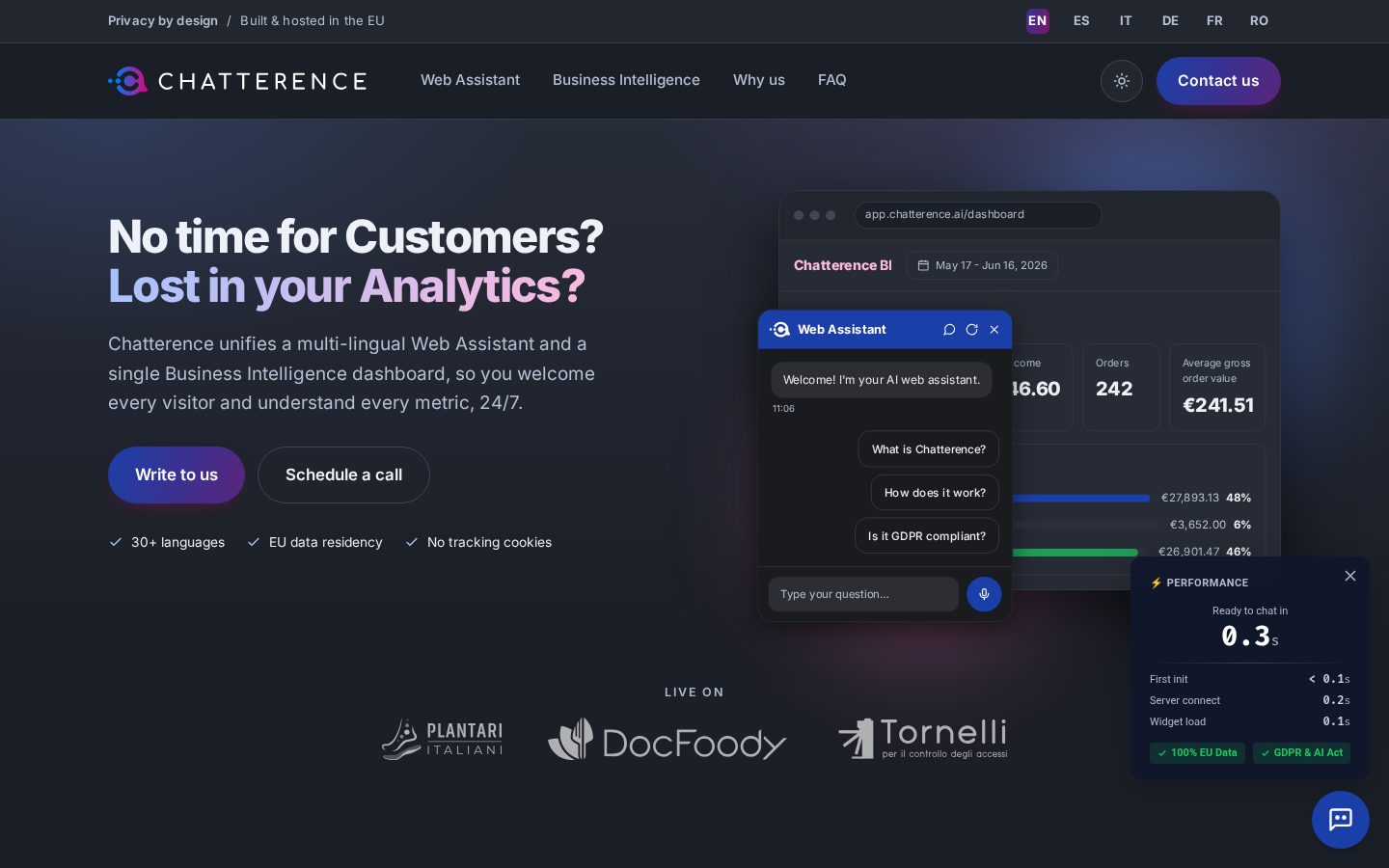Click the €3,652.00 value
Viewport: 1389px width, 868px height.
tap(1198, 525)
